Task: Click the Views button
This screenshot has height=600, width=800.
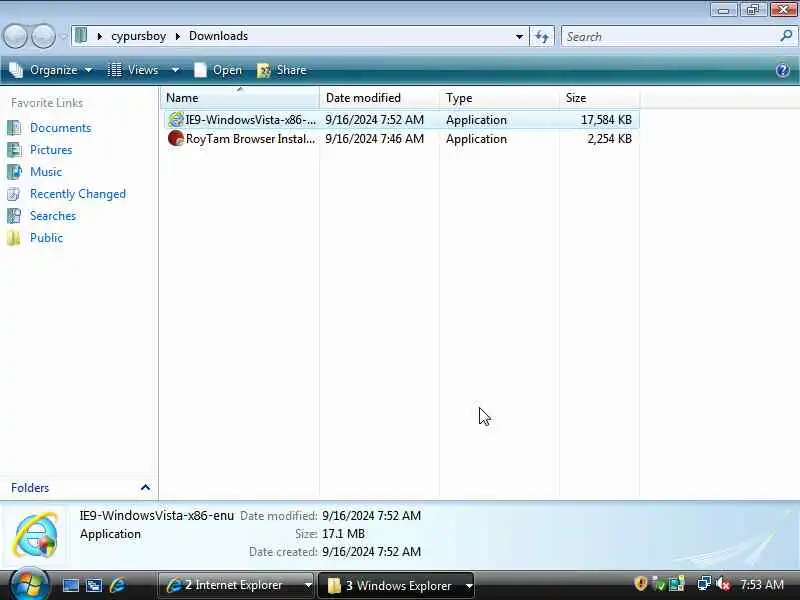Action: (134, 70)
